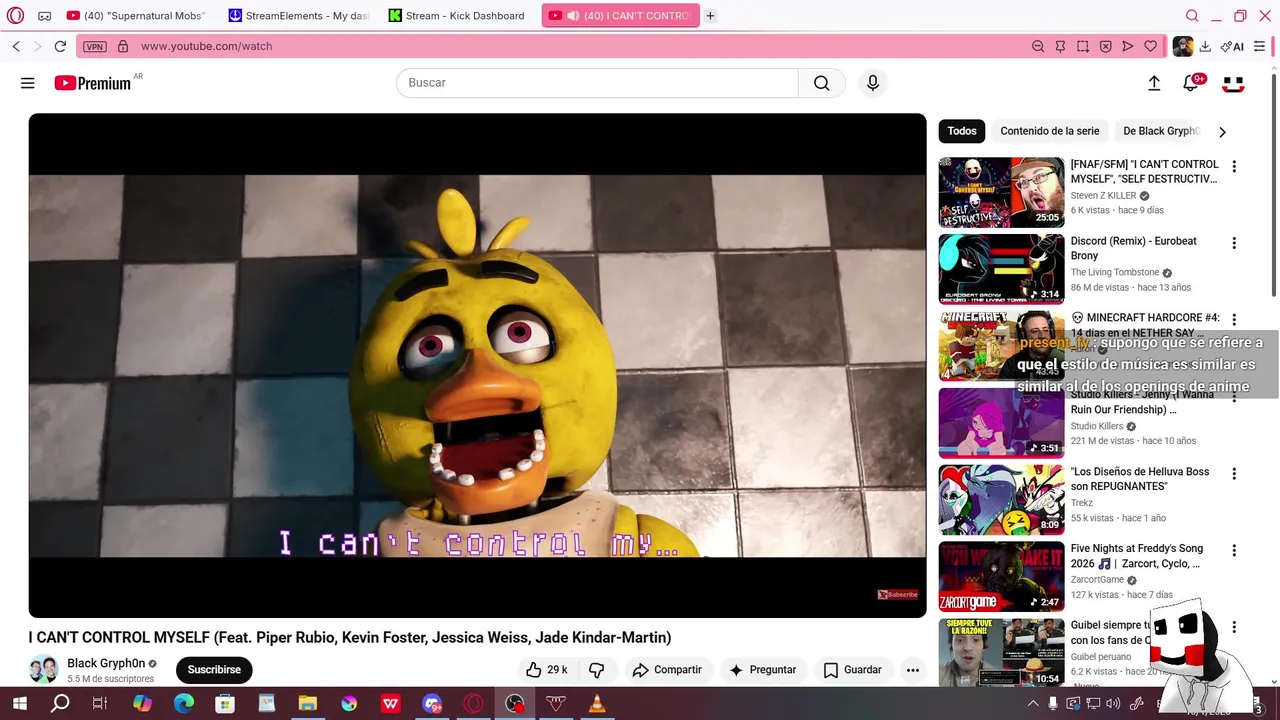Bookmark page with heart icon
Screen dimensions: 1280x720
coord(1150,46)
